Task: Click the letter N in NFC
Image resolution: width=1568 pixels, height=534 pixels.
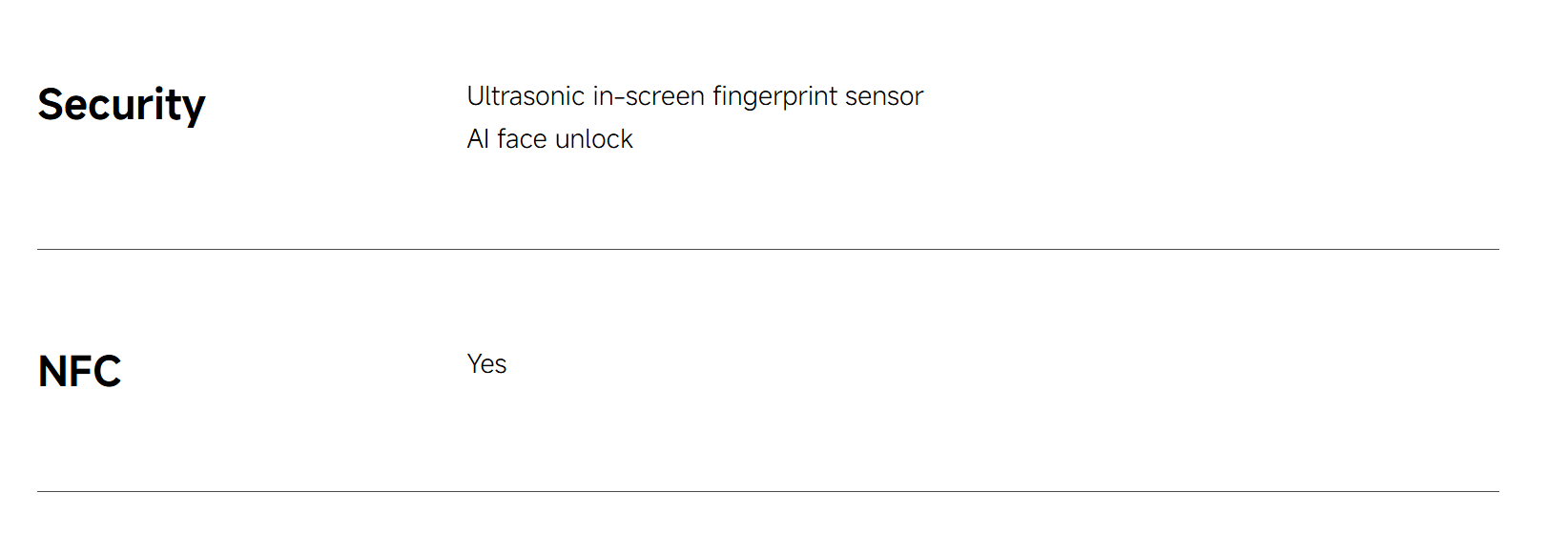Action: click(x=52, y=372)
